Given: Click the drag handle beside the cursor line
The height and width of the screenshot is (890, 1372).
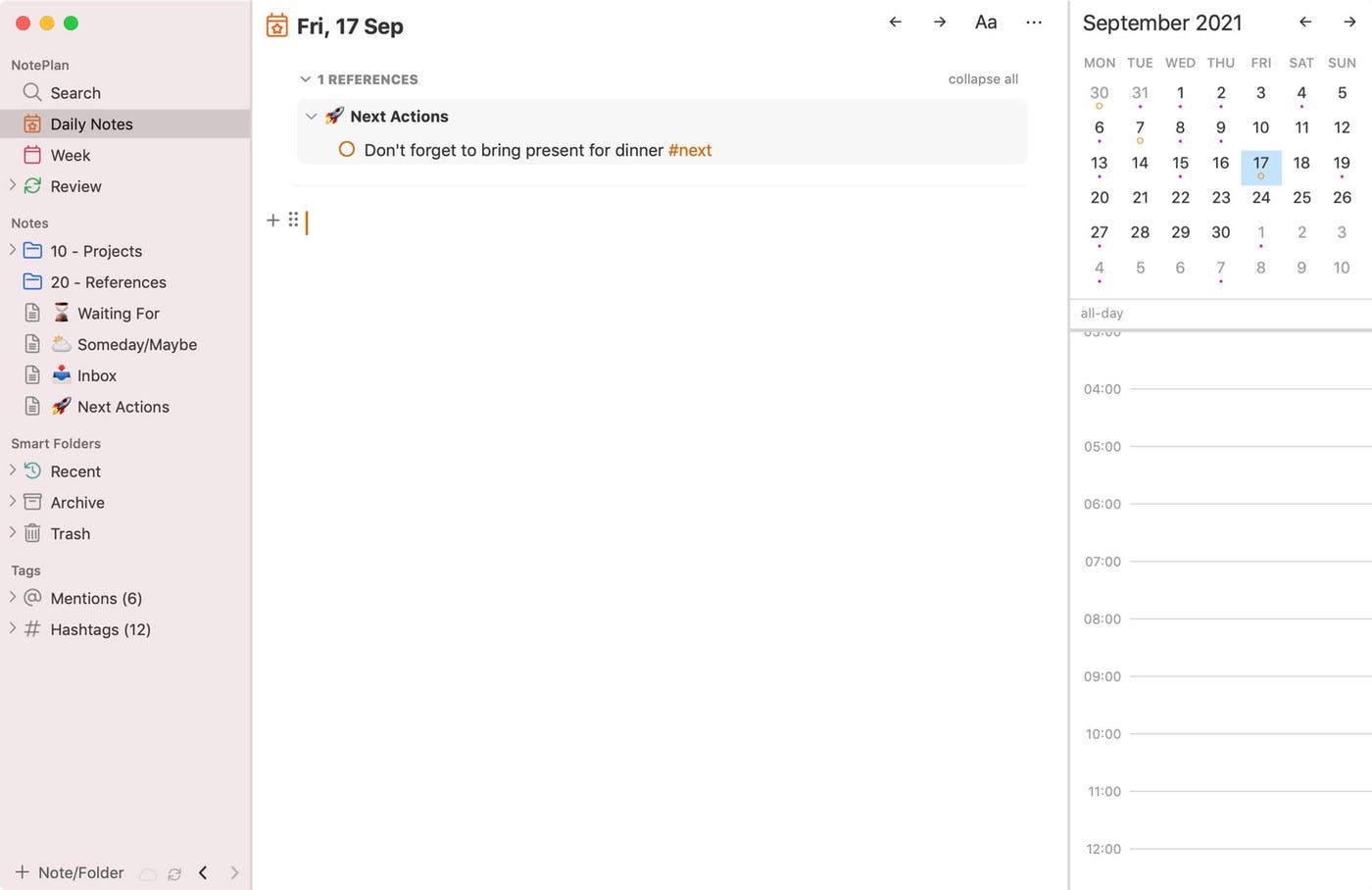Looking at the screenshot, I should click(293, 220).
